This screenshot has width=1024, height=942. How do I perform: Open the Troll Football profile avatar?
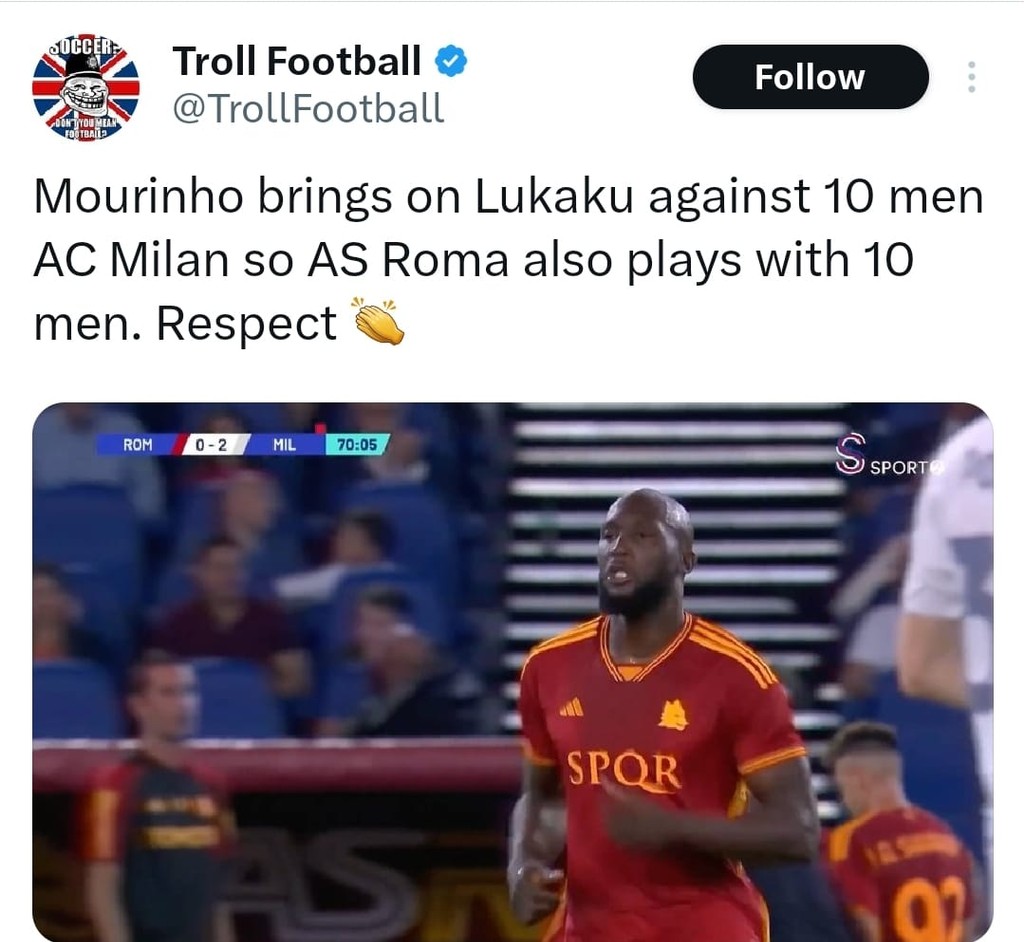click(x=86, y=88)
